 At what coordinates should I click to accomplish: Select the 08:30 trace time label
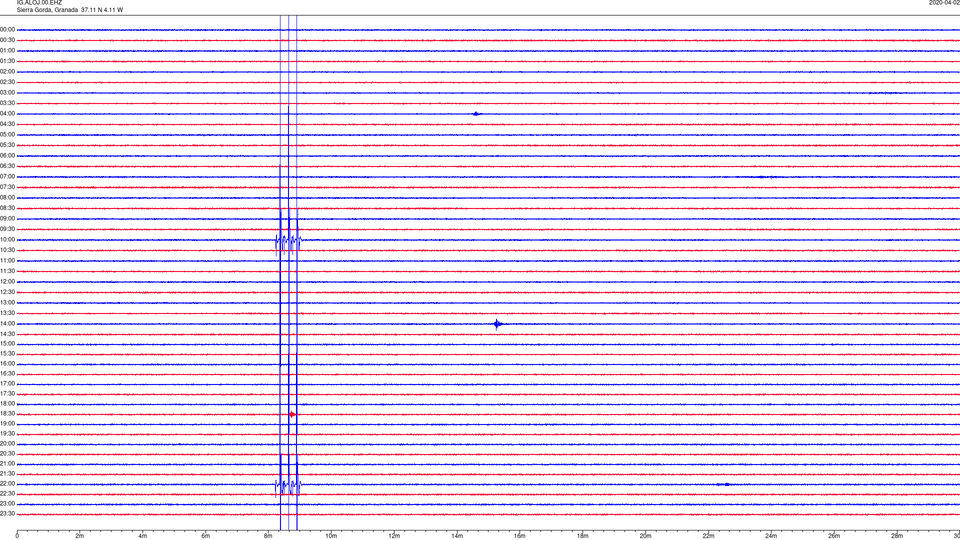click(7, 208)
